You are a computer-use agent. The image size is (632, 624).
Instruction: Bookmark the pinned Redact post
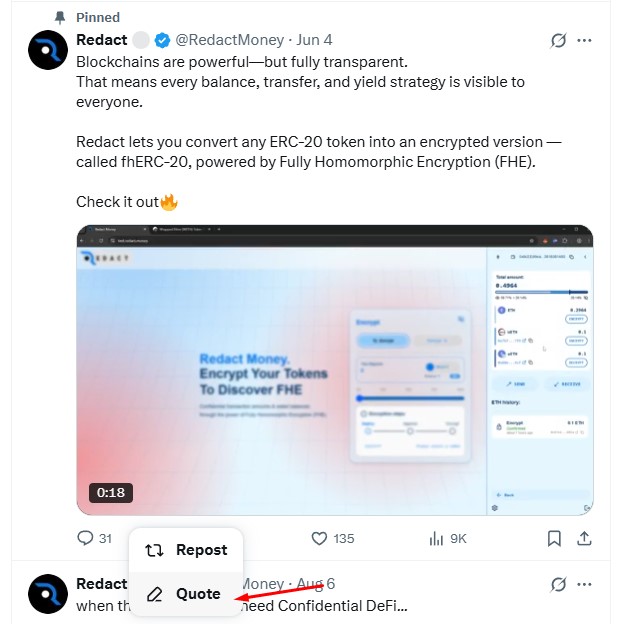point(554,538)
